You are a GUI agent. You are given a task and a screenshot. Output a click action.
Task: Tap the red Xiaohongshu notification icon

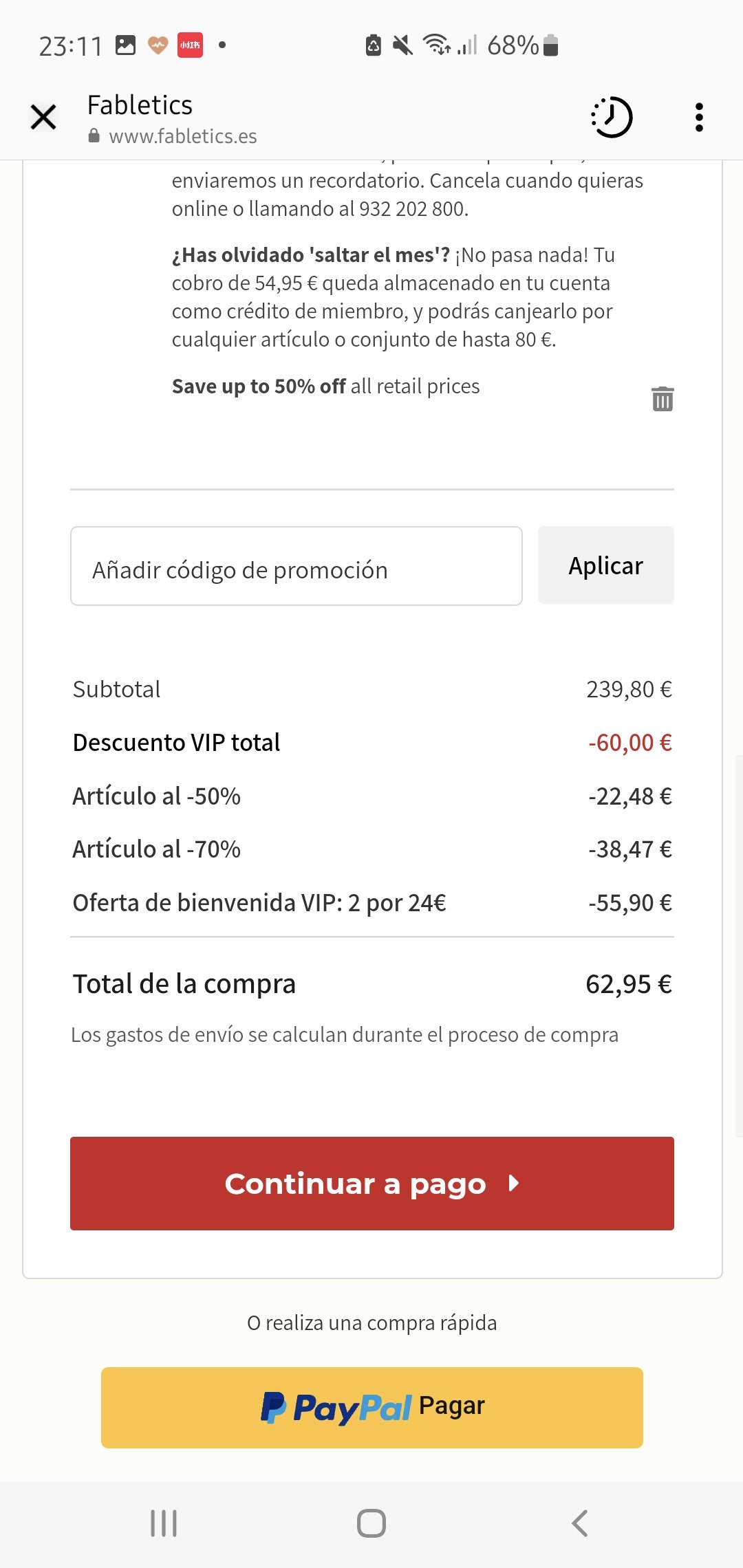190,45
